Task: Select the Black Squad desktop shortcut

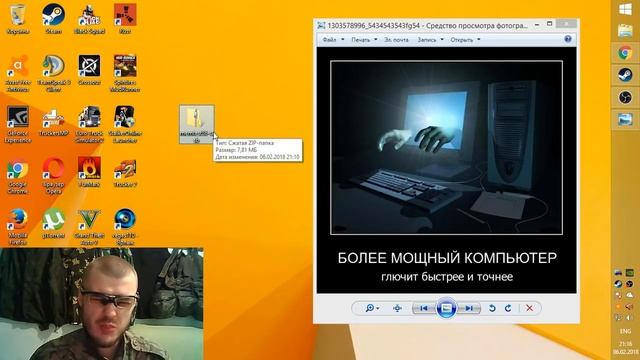Action: point(89,19)
